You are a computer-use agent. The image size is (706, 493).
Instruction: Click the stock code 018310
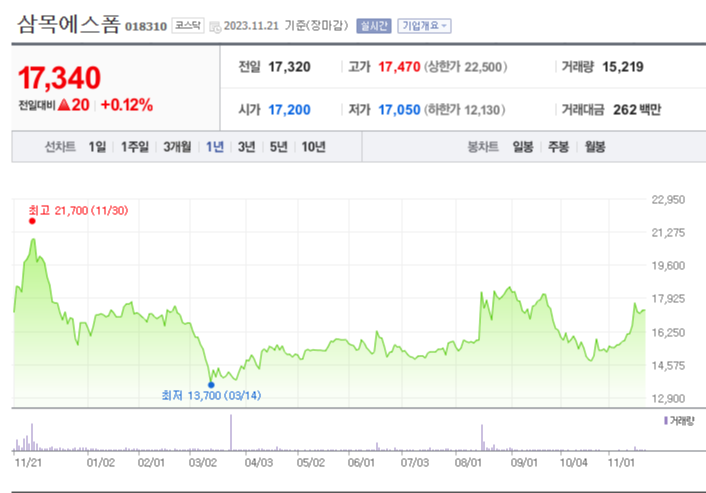pos(146,27)
